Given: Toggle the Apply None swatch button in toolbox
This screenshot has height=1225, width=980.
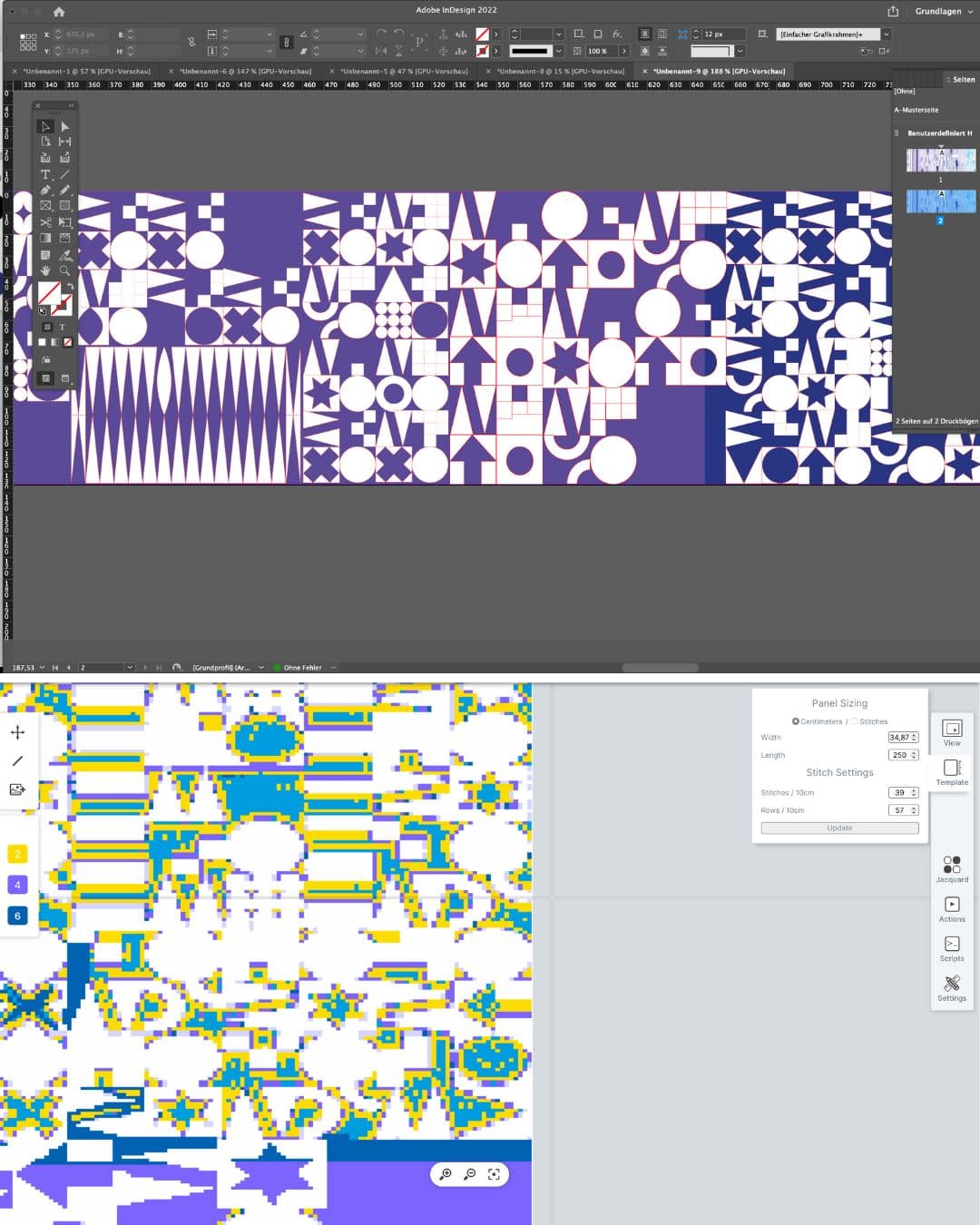Looking at the screenshot, I should click(67, 342).
